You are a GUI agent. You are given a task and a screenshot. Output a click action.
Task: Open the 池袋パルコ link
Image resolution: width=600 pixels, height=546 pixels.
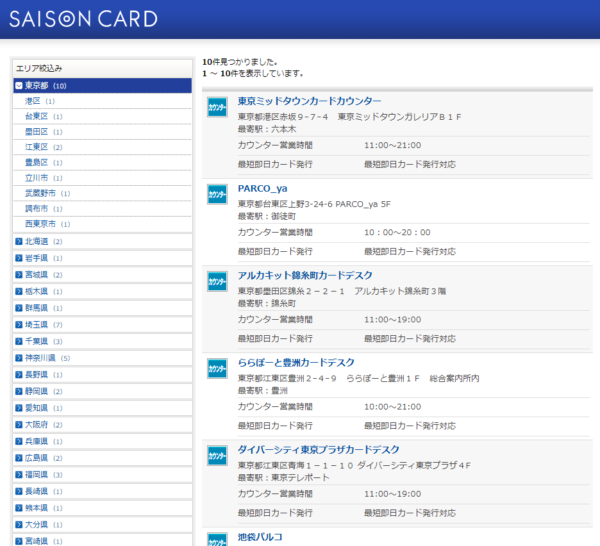tap(260, 537)
